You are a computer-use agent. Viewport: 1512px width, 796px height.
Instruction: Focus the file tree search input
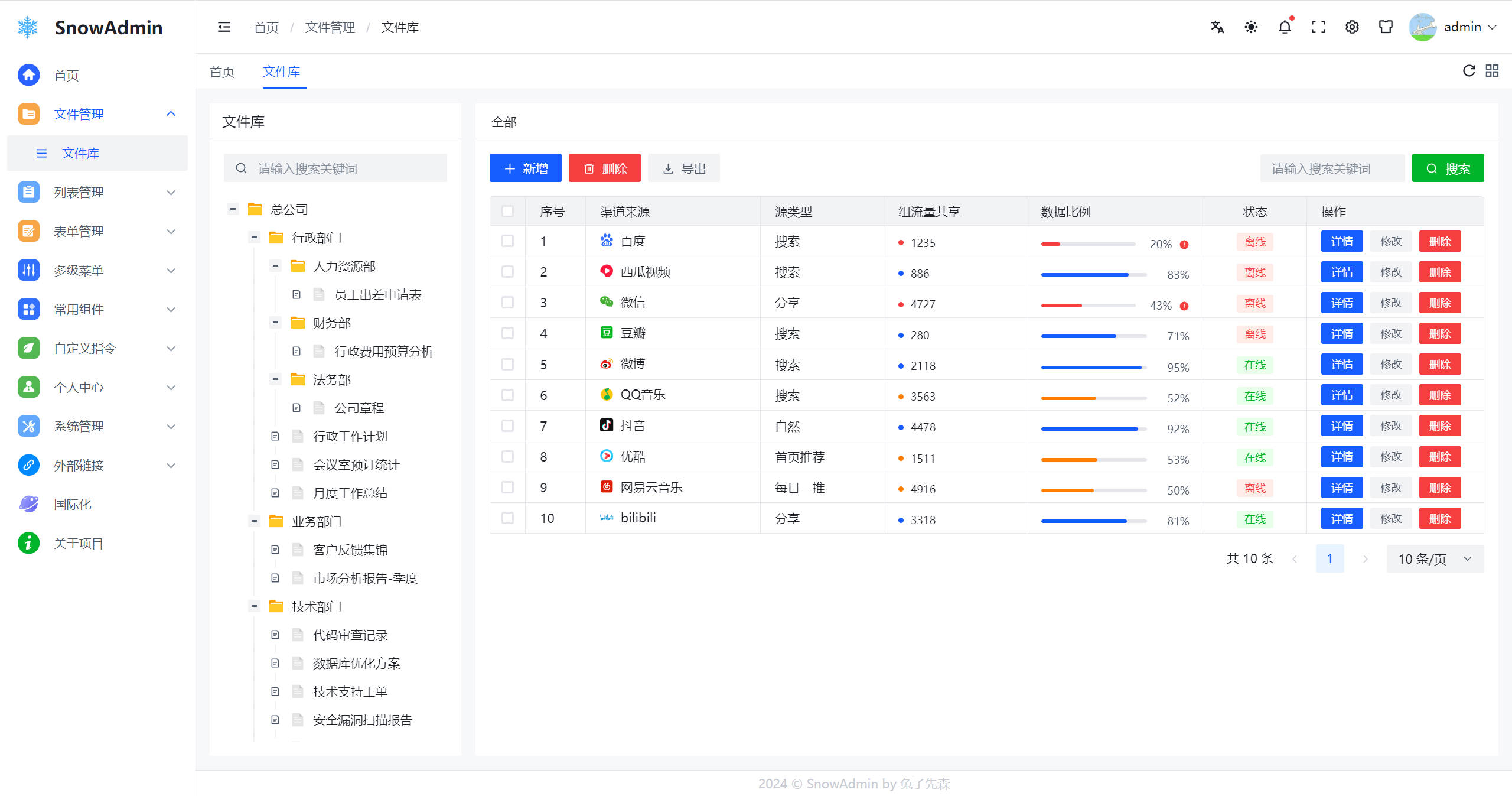tap(335, 168)
